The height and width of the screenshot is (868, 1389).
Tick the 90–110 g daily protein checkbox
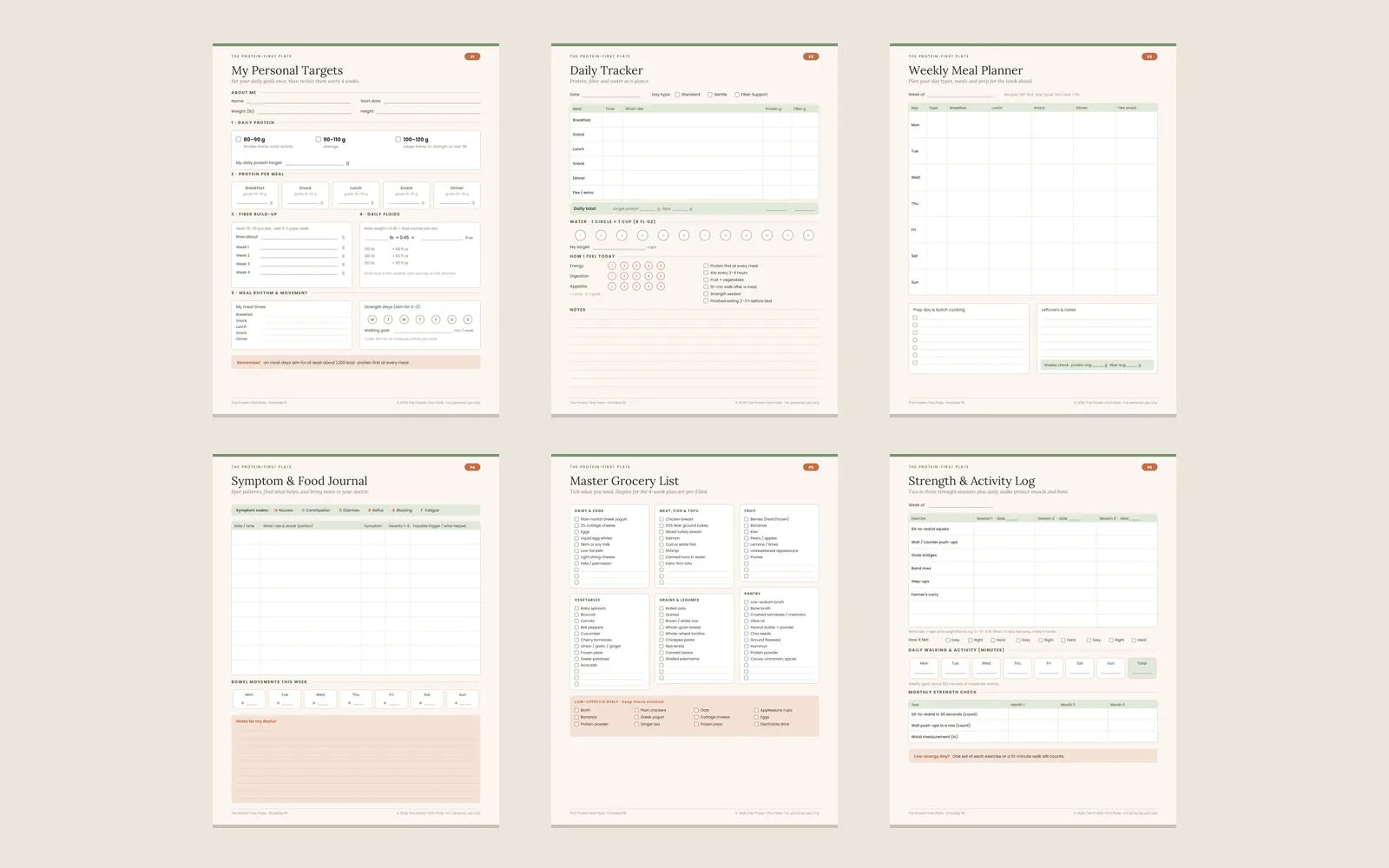(319, 139)
